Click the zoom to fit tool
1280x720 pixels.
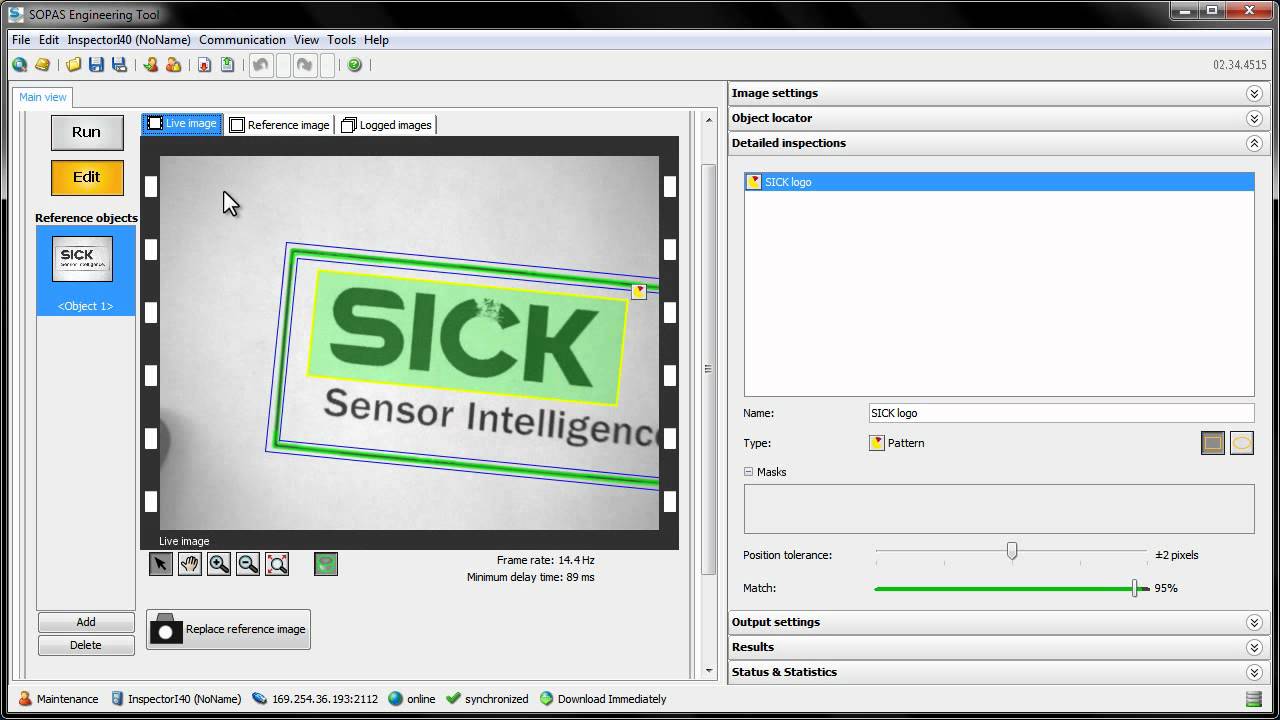(277, 564)
